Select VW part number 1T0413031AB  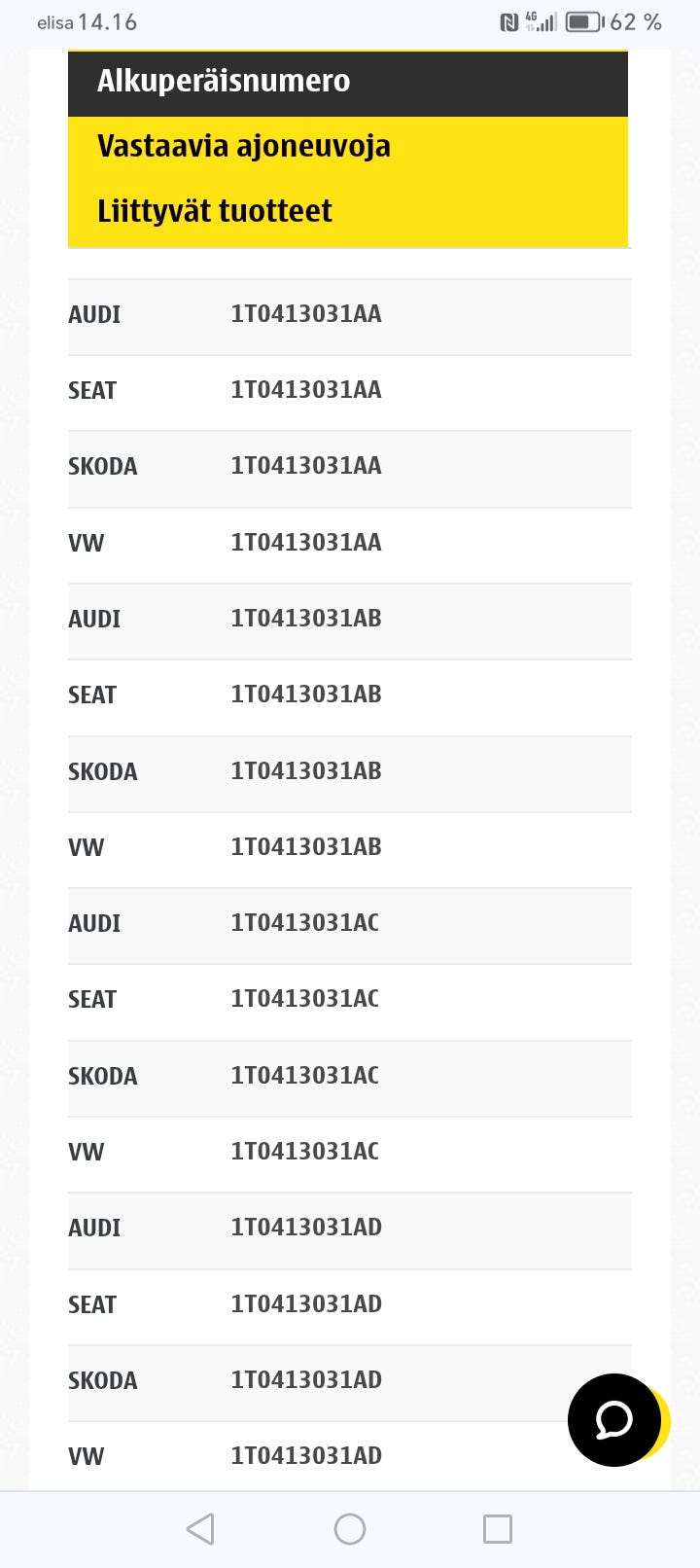(306, 847)
